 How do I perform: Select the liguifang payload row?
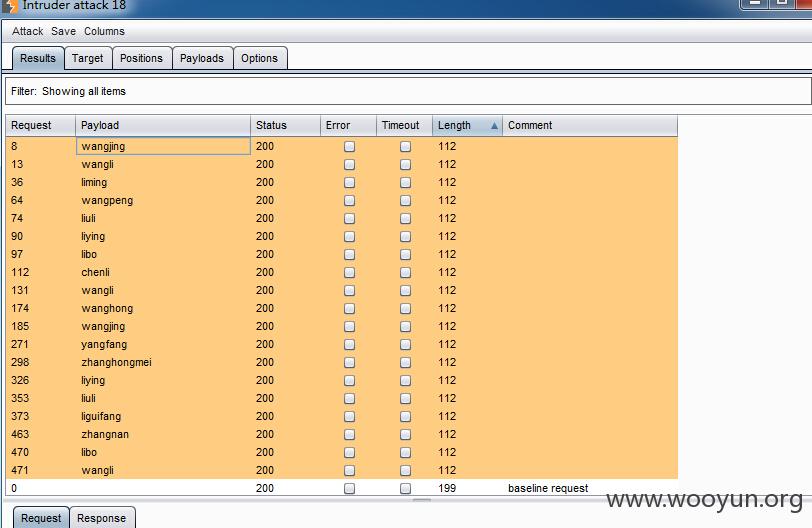click(x=342, y=416)
